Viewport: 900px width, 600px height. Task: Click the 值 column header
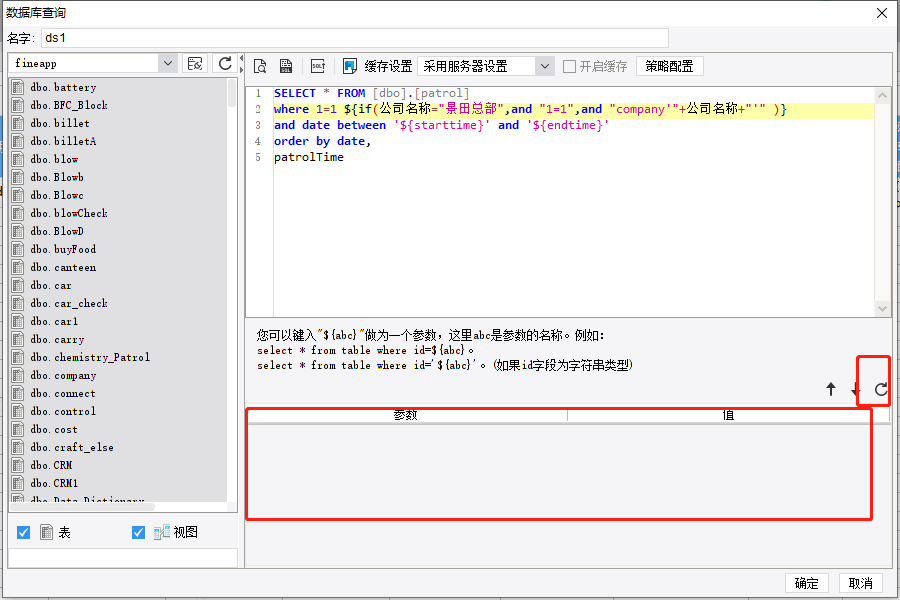tap(728, 415)
